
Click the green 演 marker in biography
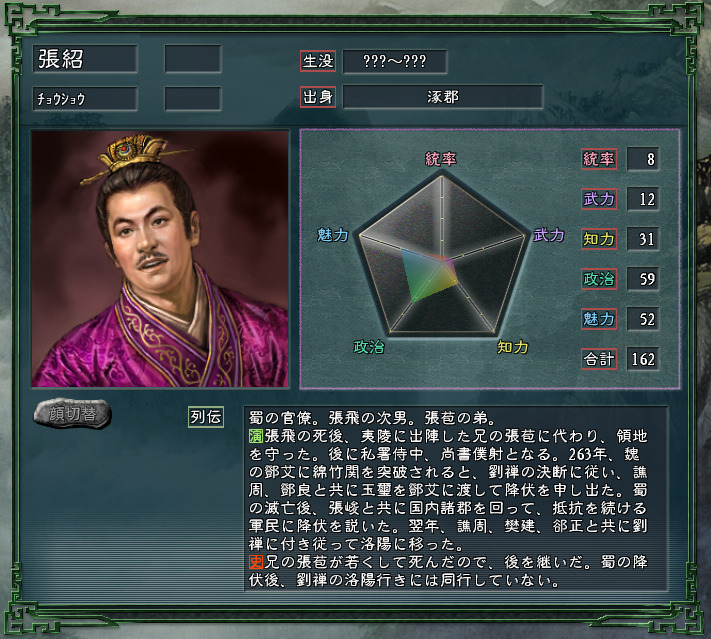click(x=256, y=436)
